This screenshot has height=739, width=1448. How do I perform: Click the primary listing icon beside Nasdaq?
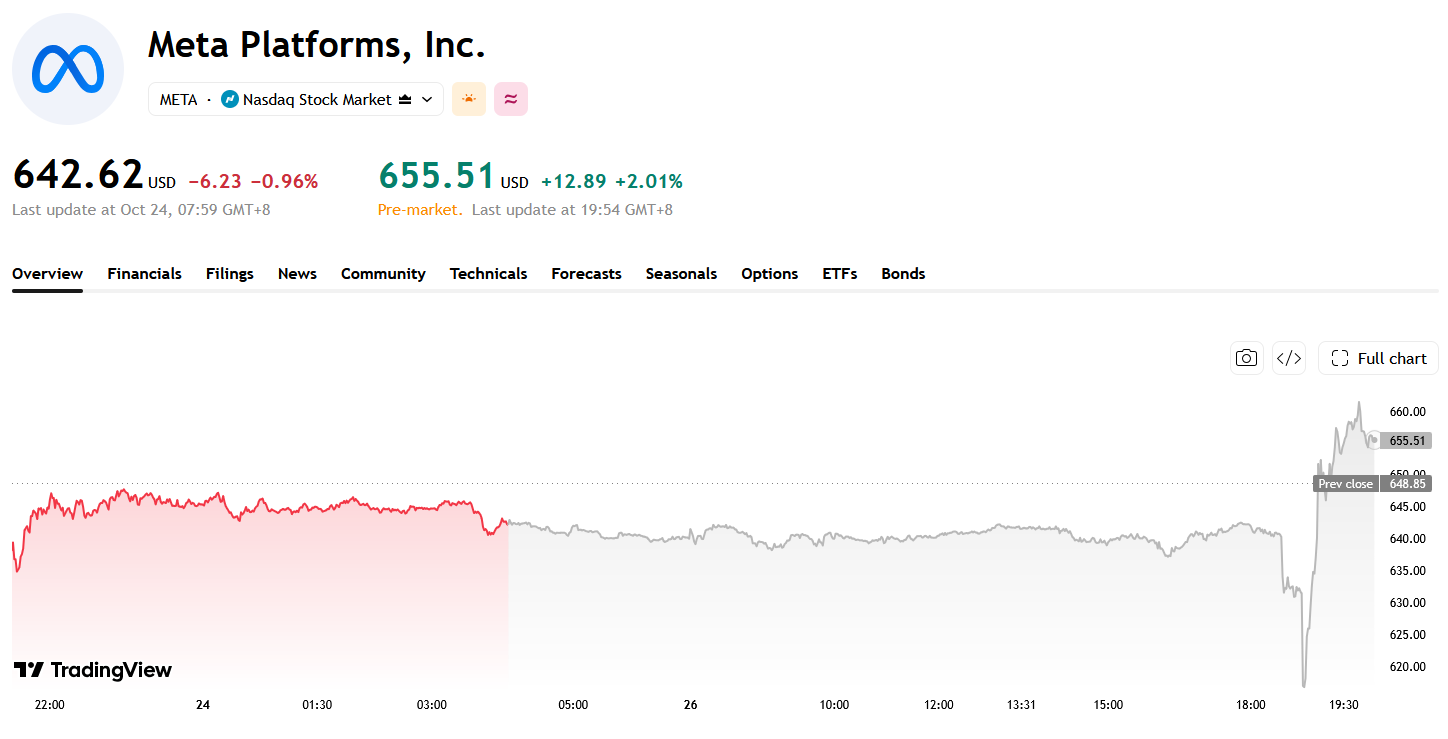(x=405, y=100)
